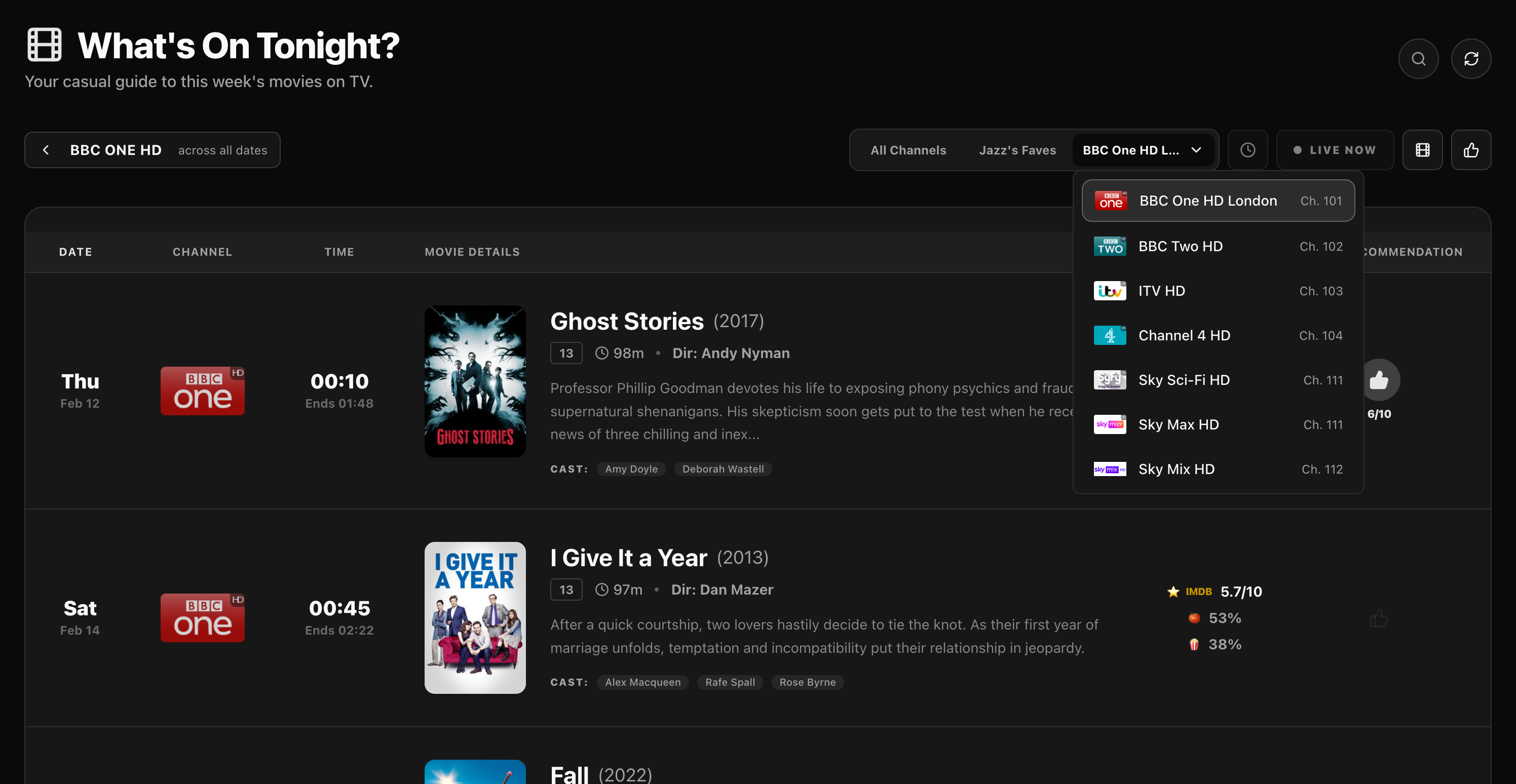1516x784 pixels.
Task: Click the thumbs up icon beside LIVE NOW
Action: pos(1471,149)
